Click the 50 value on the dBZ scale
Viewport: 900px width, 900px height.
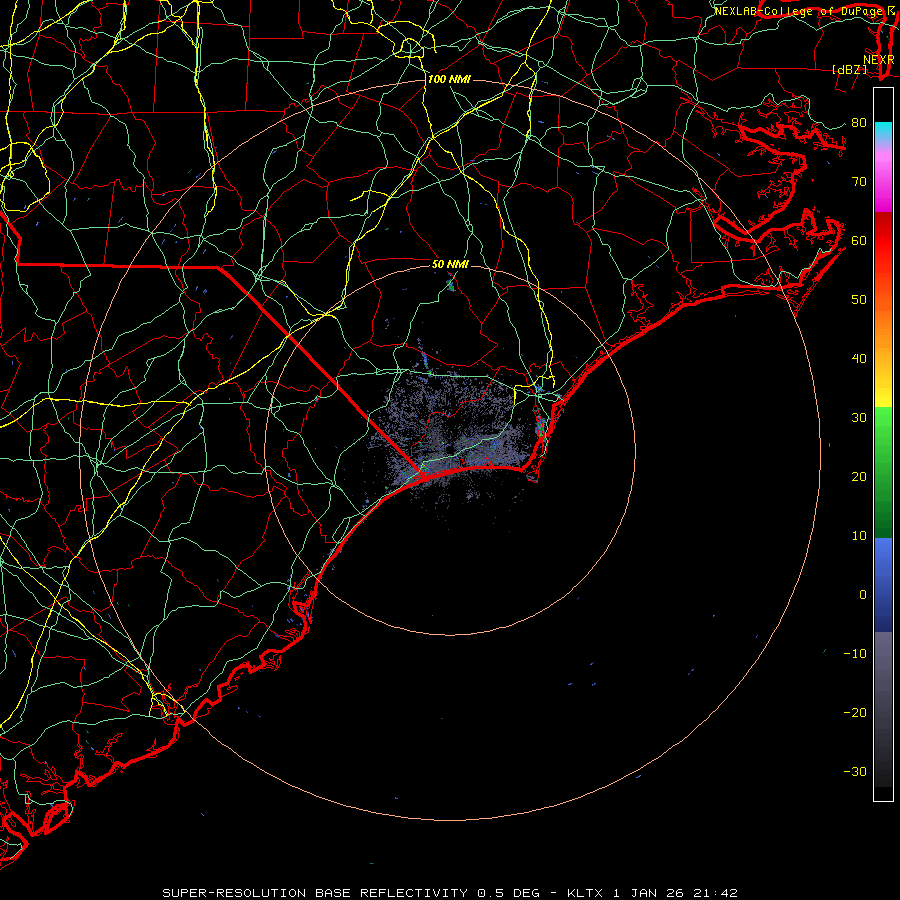pos(859,300)
